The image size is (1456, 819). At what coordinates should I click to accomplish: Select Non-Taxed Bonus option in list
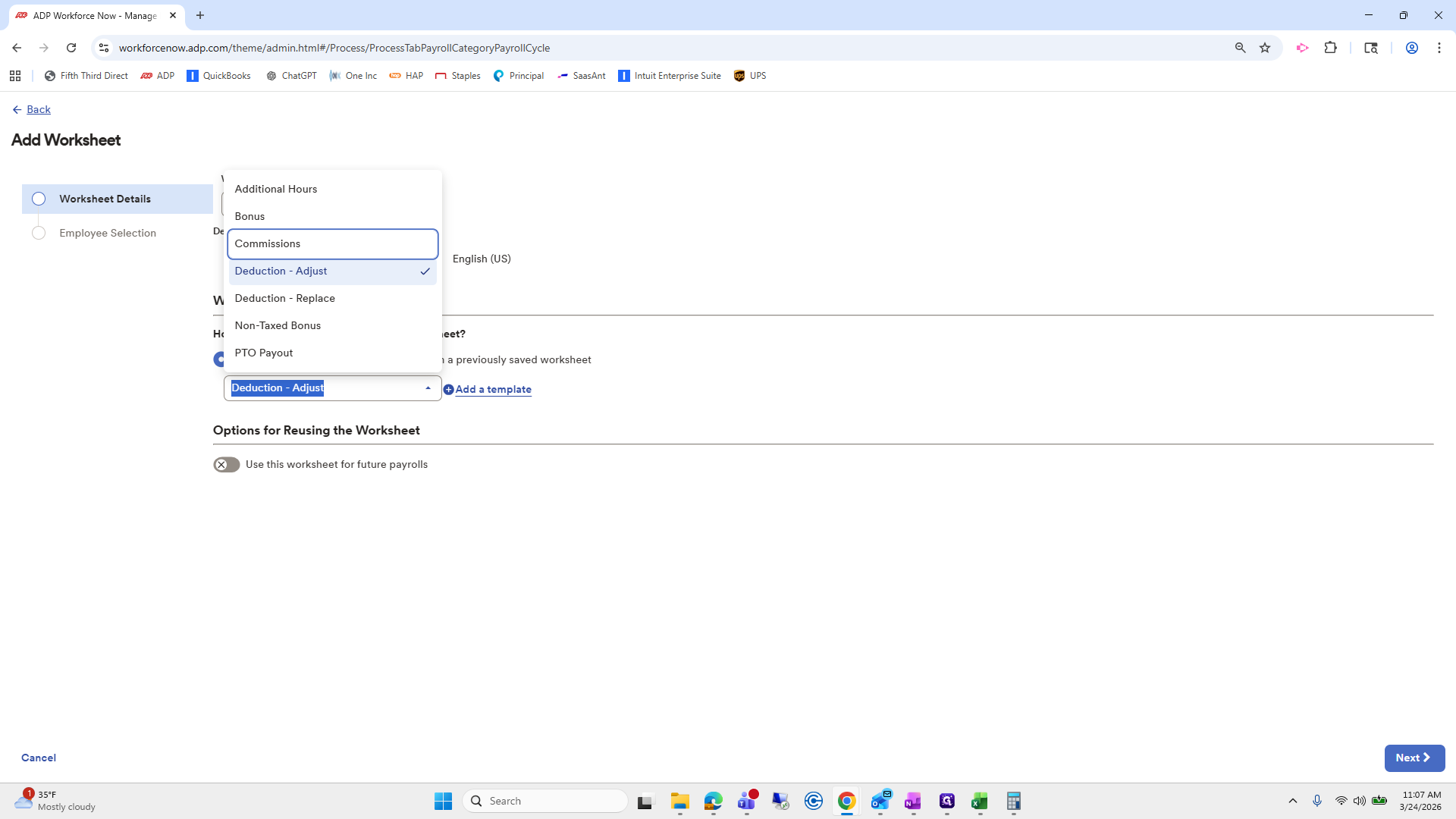pos(332,325)
